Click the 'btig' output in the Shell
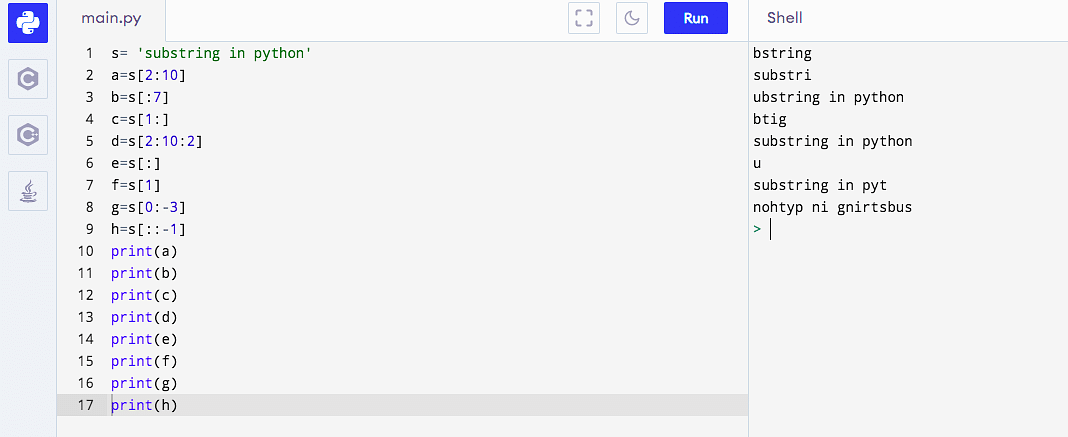 [x=769, y=120]
